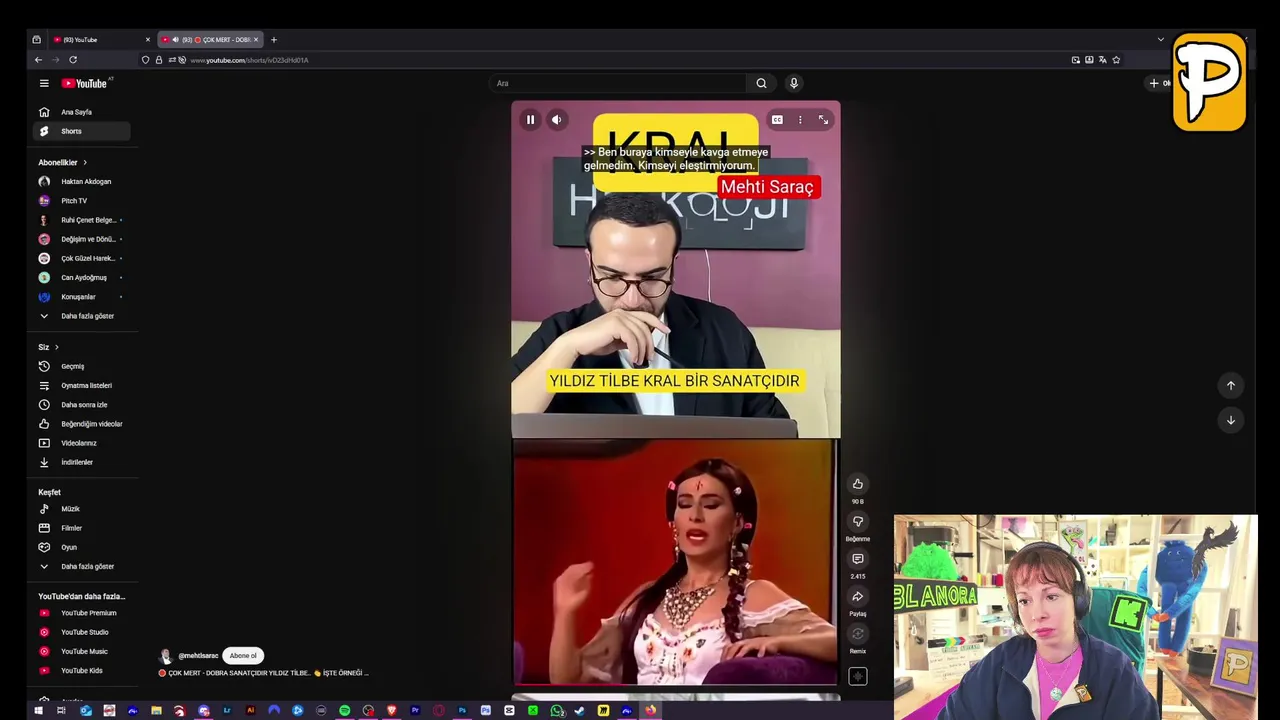Open the Short's three-dot more menu

800,120
